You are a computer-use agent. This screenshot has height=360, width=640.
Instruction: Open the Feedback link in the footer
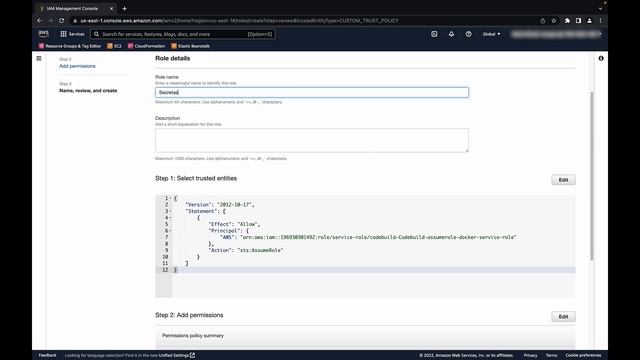[47, 355]
